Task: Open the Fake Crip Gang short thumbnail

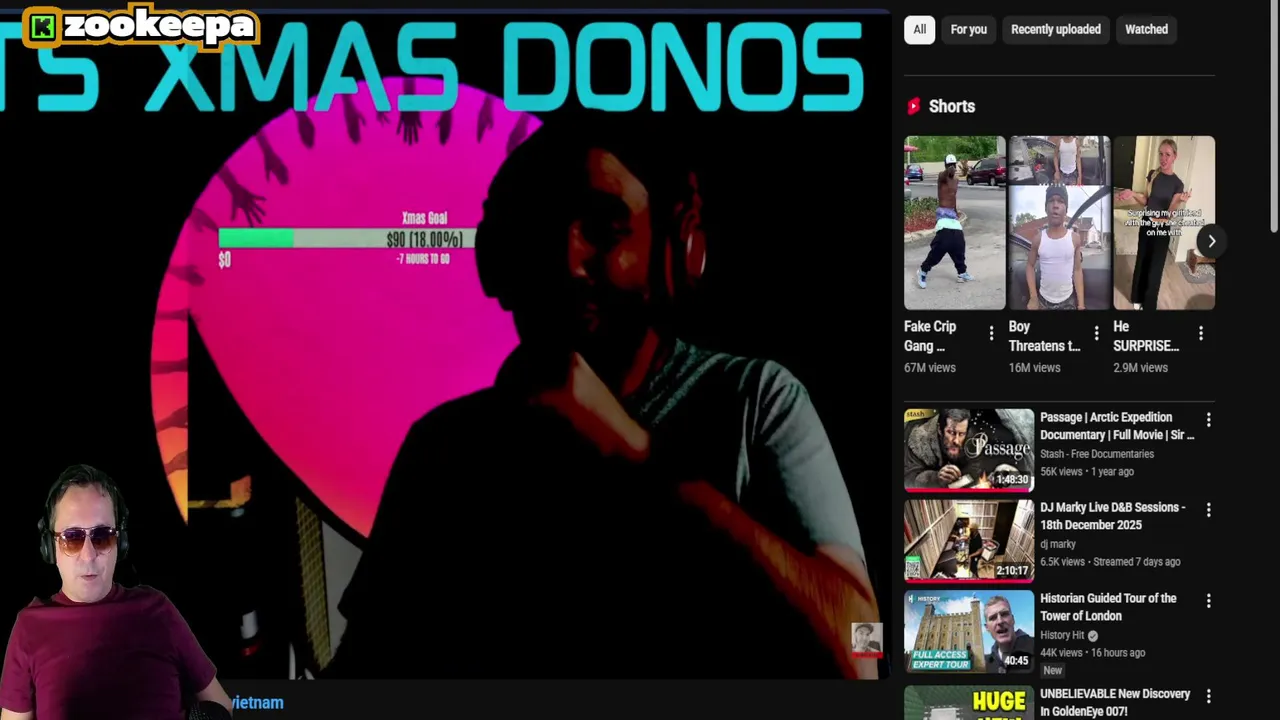Action: (954, 223)
